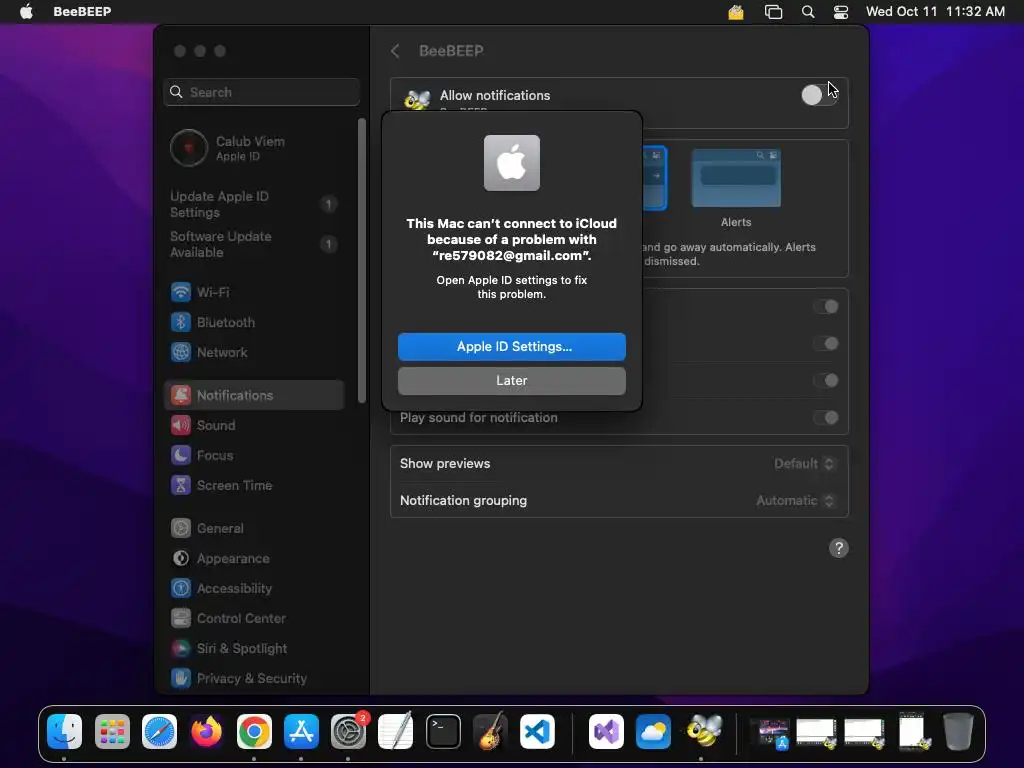Select Bluetooth in the sidebar
This screenshot has height=768, width=1024.
pyautogui.click(x=255, y=322)
